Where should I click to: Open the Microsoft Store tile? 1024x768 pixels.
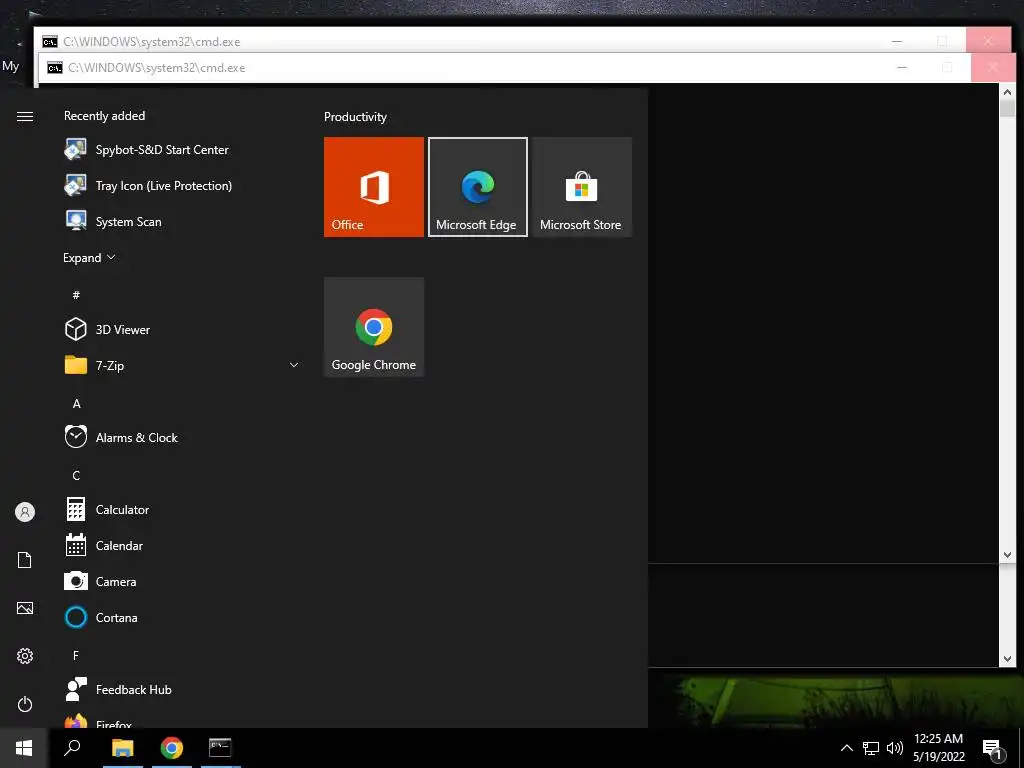[x=581, y=187]
